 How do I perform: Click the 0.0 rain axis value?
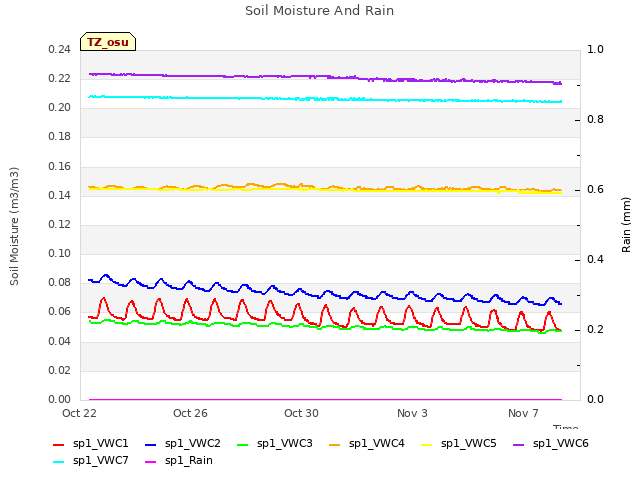(596, 400)
